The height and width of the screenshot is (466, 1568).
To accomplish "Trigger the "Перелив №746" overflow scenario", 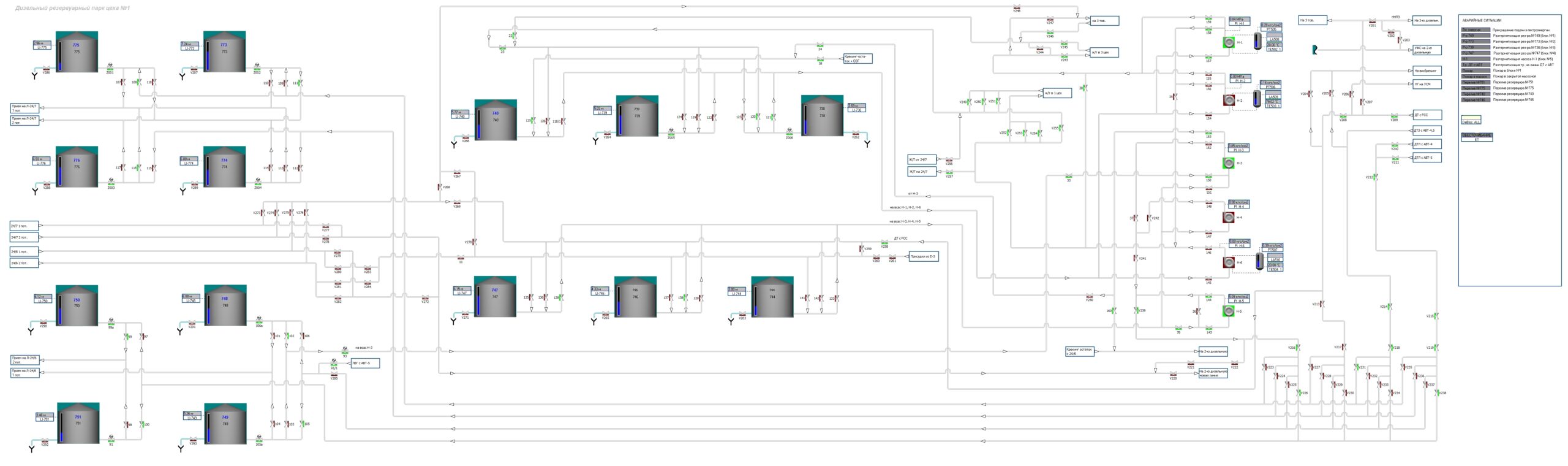I will tap(1476, 99).
